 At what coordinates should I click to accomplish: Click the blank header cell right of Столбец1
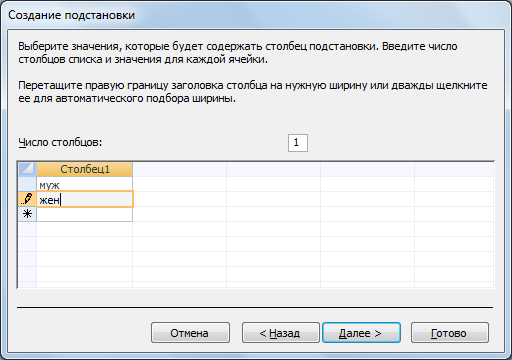tap(179, 169)
